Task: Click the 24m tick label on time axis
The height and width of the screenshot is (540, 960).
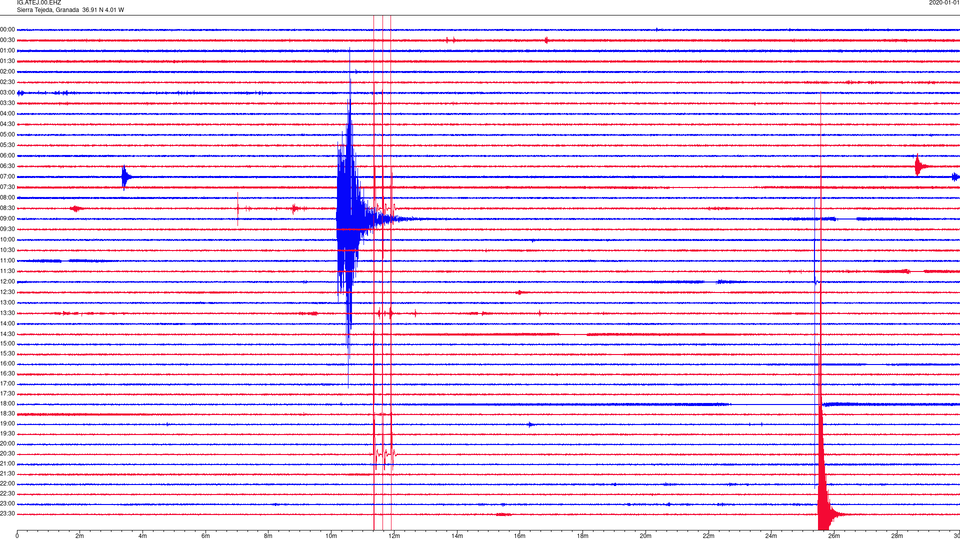Action: point(771,536)
